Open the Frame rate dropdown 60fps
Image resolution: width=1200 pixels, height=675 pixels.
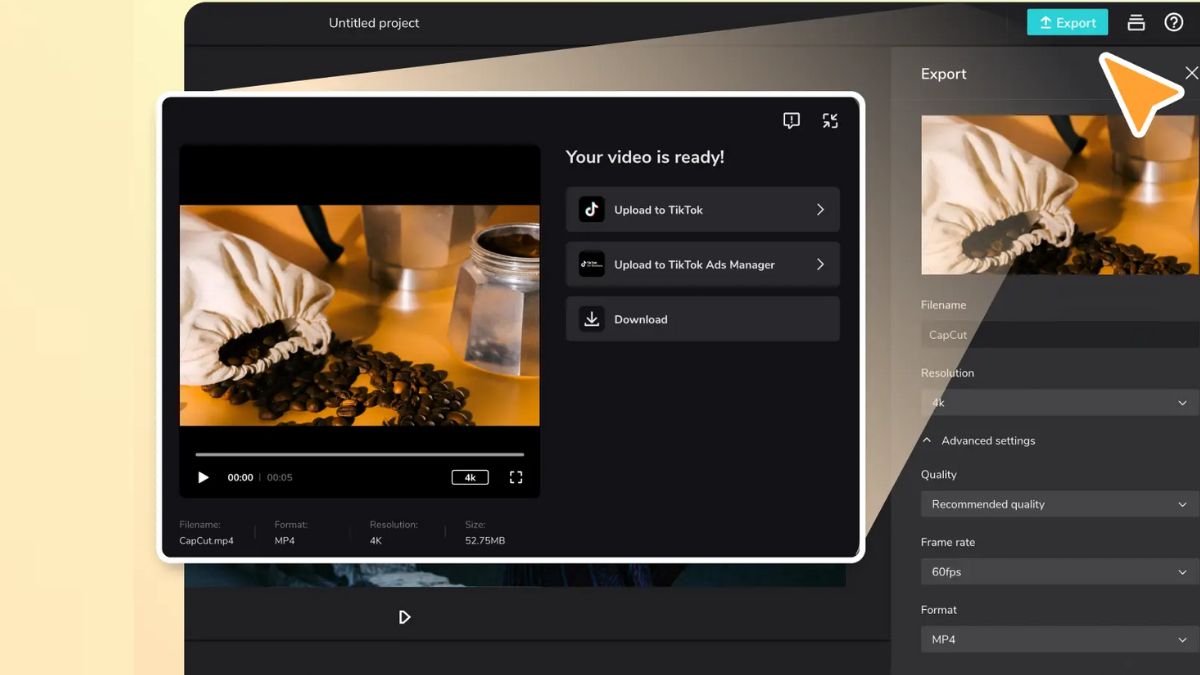click(1060, 572)
